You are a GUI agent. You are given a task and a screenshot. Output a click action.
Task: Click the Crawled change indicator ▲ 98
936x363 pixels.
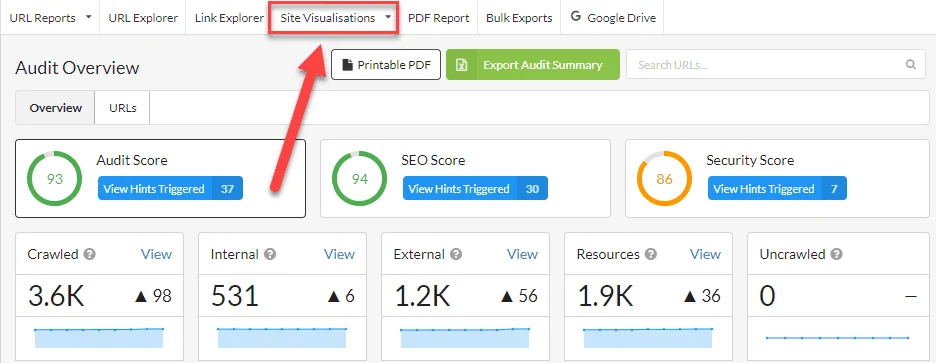[153, 296]
